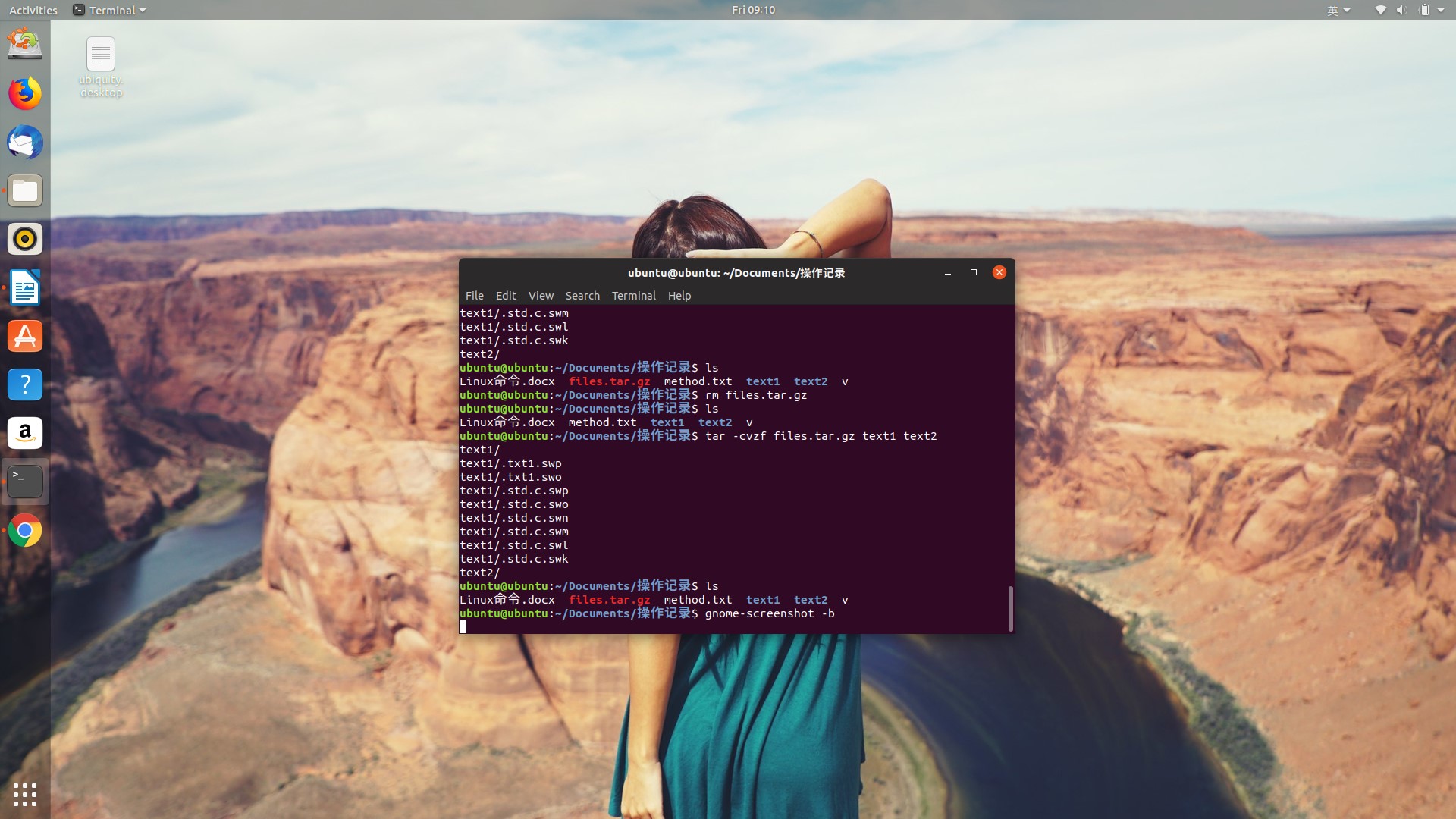Open Help icon in dock

coord(25,384)
